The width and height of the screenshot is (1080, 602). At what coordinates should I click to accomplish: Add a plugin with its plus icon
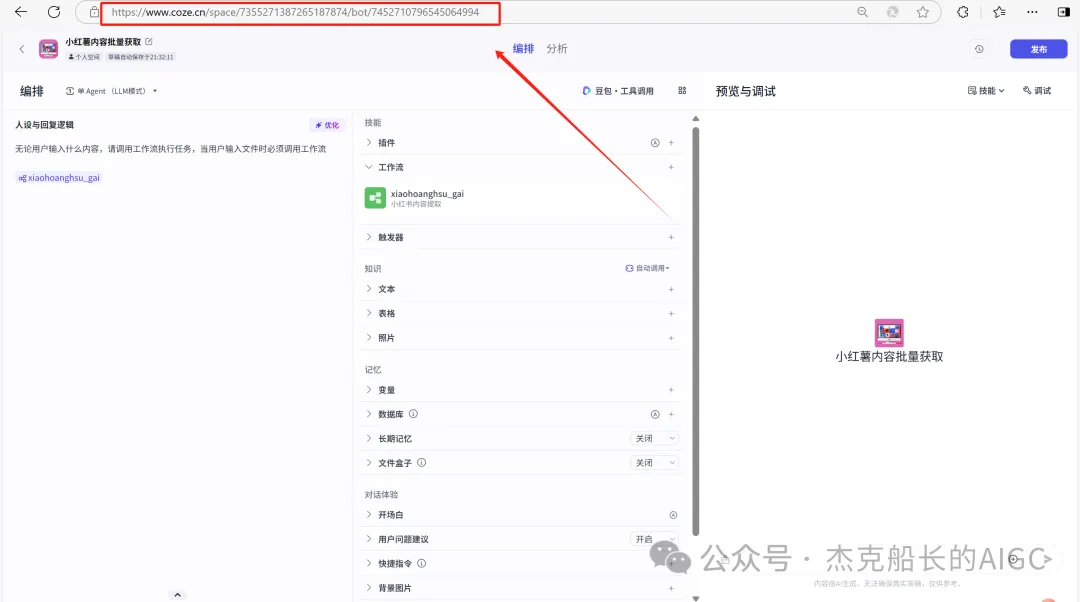coord(671,143)
